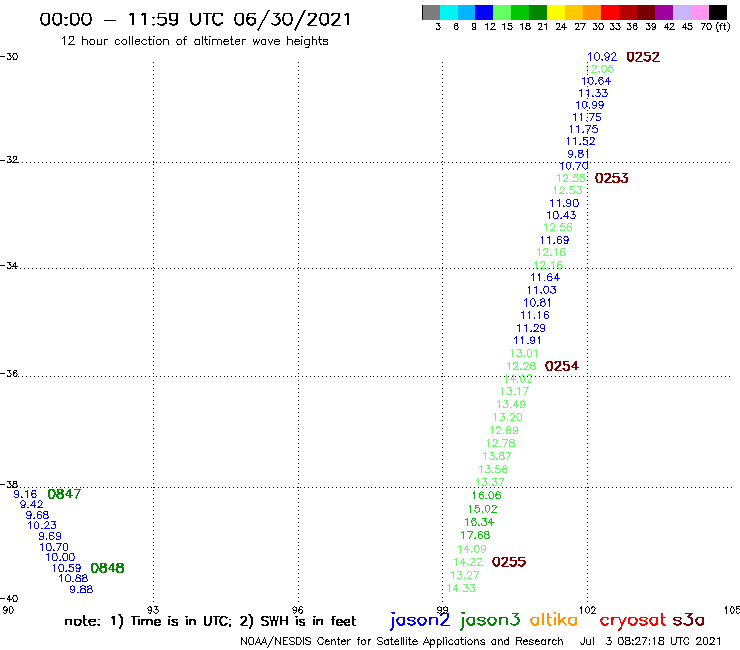
Task: Click the 12.05 wave height value
Action: [600, 69]
